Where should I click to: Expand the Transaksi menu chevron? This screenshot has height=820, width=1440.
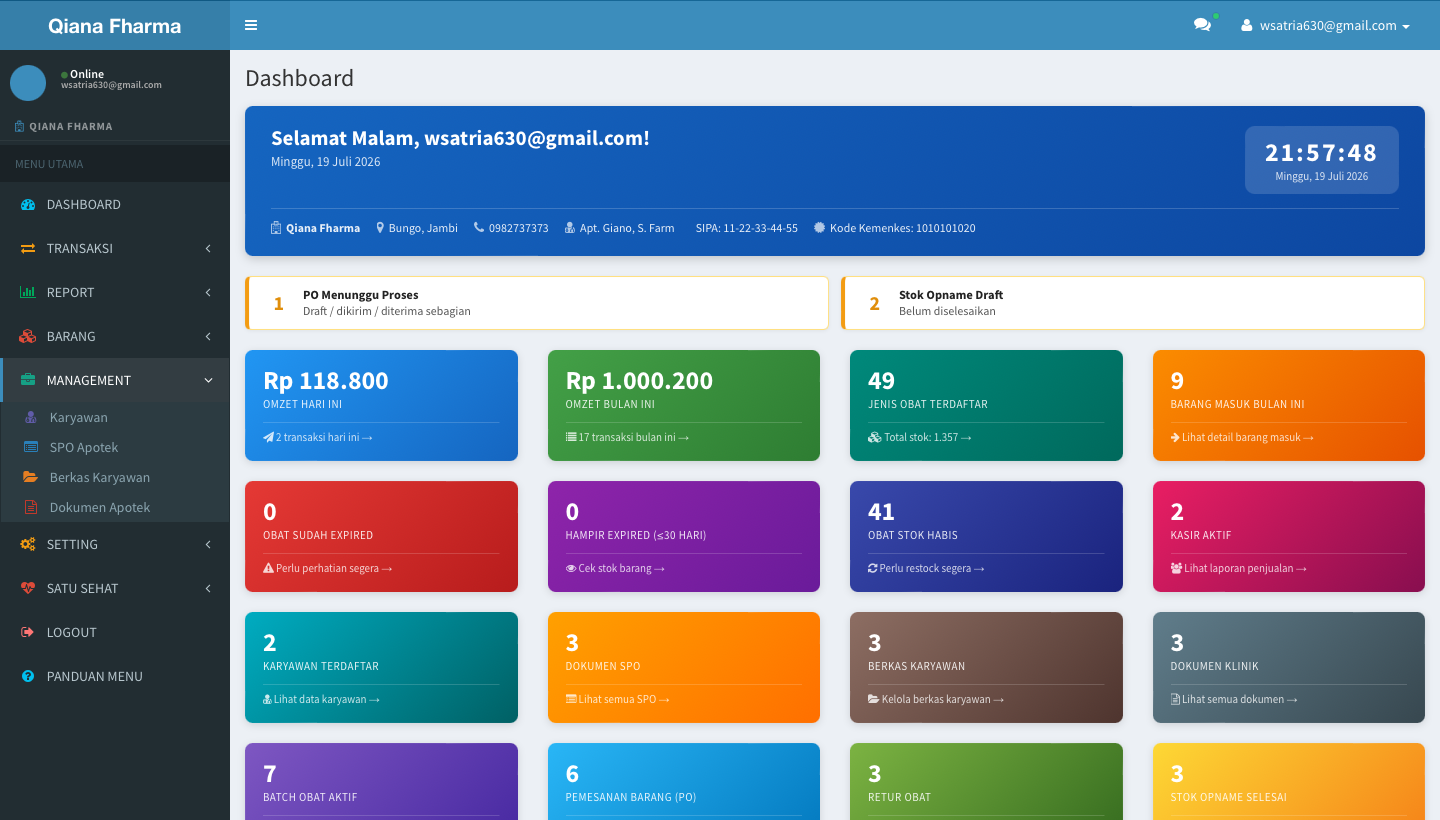click(208, 248)
